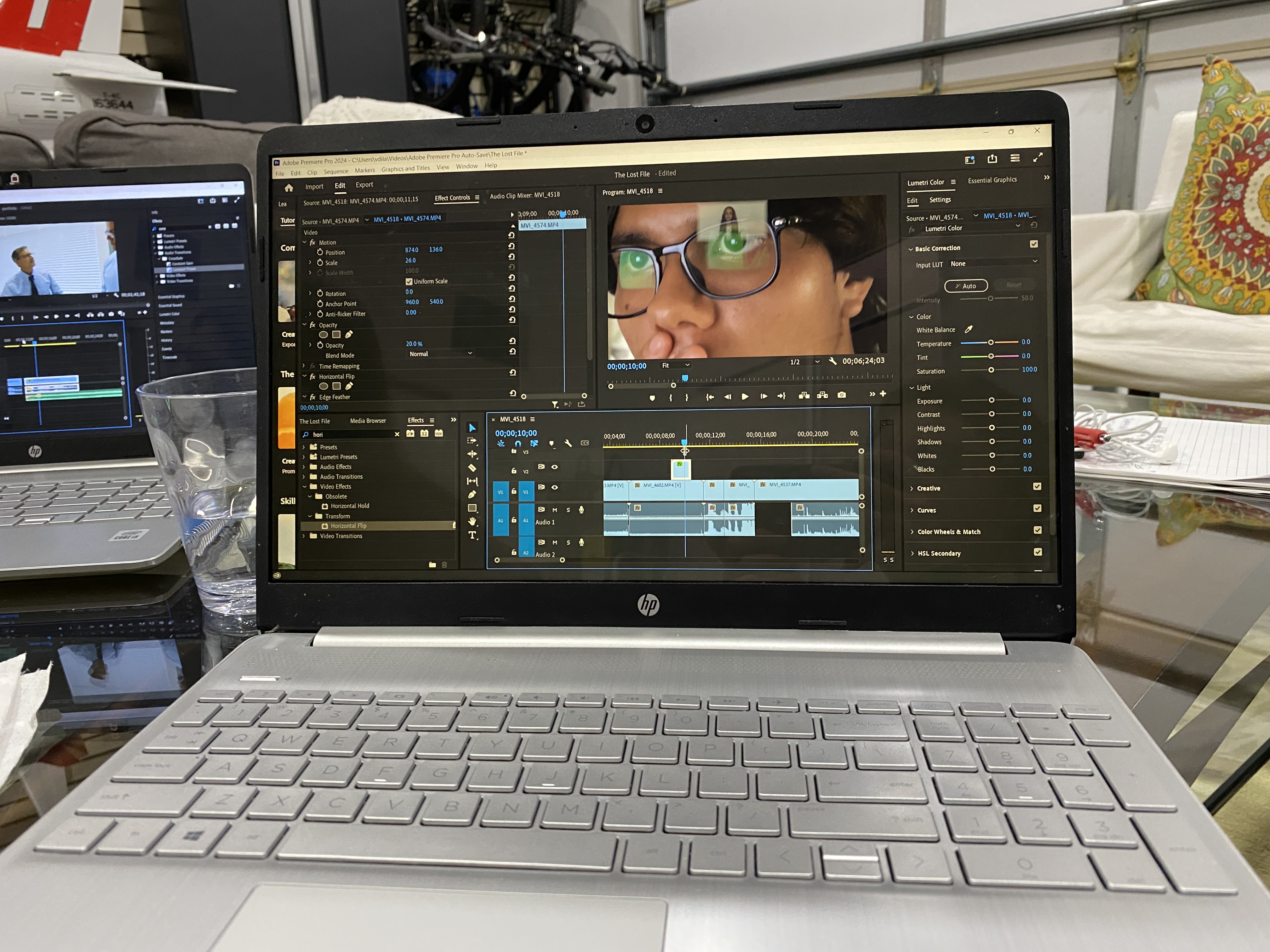Mute the Audio 1 track
The height and width of the screenshot is (952, 1270).
point(555,510)
